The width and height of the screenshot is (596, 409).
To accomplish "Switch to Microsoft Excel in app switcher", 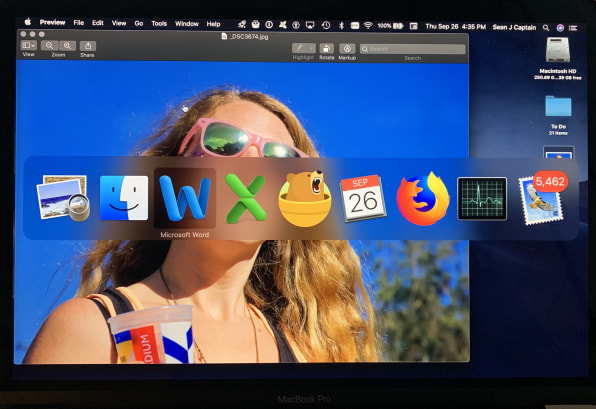I will tap(246, 198).
